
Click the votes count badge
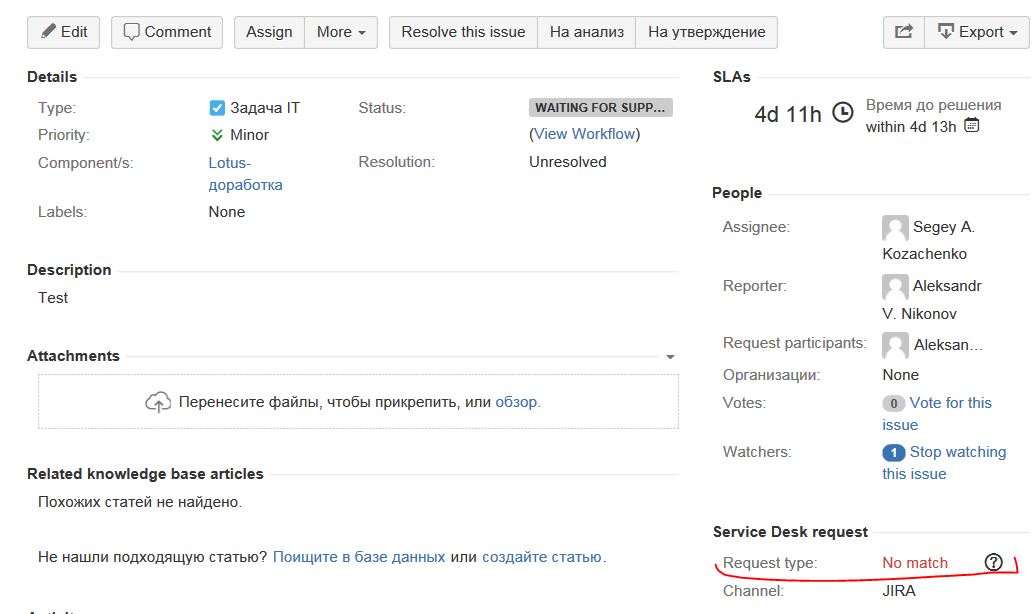pyautogui.click(x=894, y=403)
